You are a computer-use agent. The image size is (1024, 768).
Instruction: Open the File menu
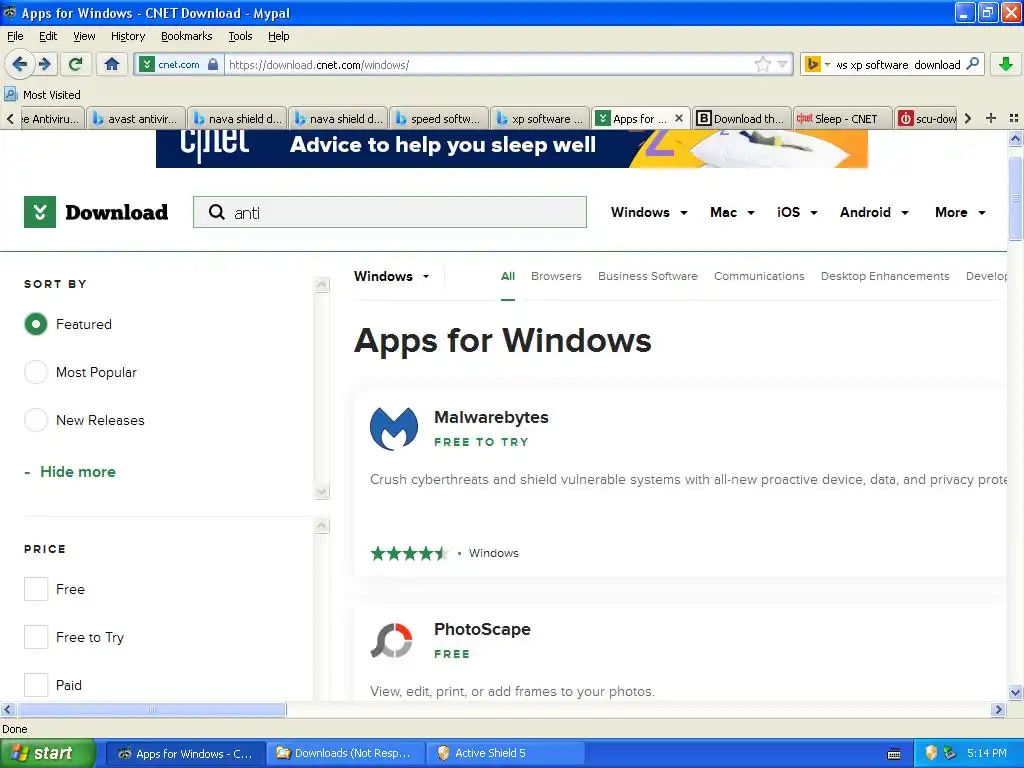tap(15, 36)
